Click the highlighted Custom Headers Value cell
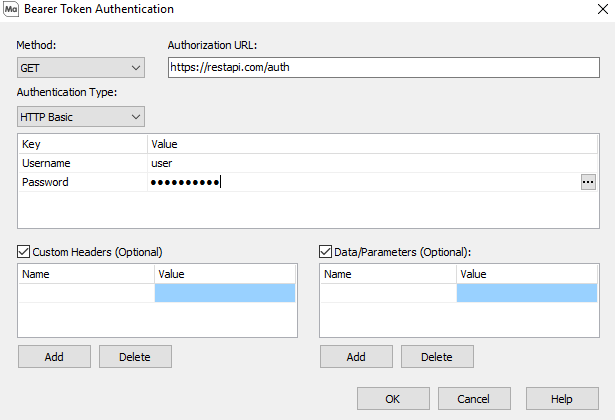Screen dimensions: 615x420 (x=225, y=293)
